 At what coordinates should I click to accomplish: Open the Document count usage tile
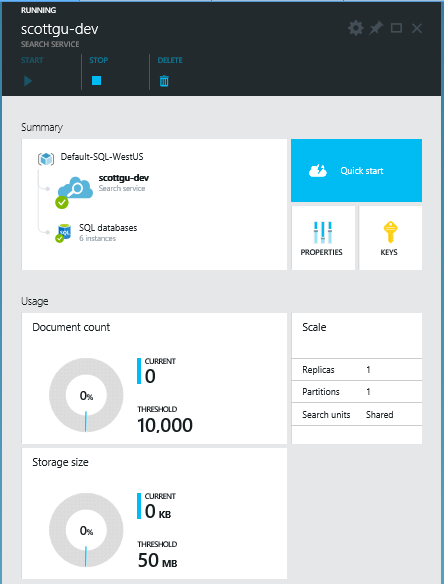tap(154, 378)
